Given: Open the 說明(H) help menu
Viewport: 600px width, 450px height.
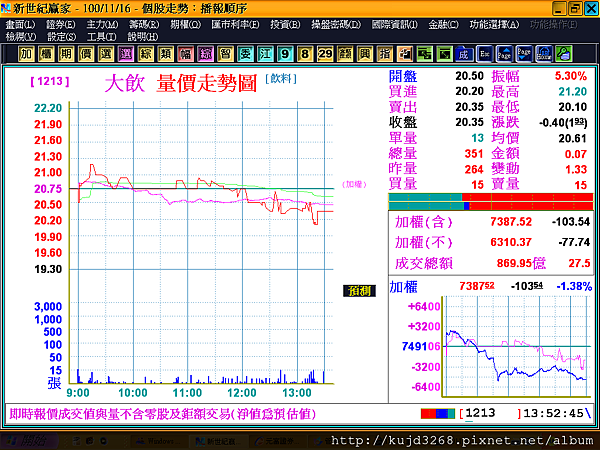Looking at the screenshot, I should [143, 37].
